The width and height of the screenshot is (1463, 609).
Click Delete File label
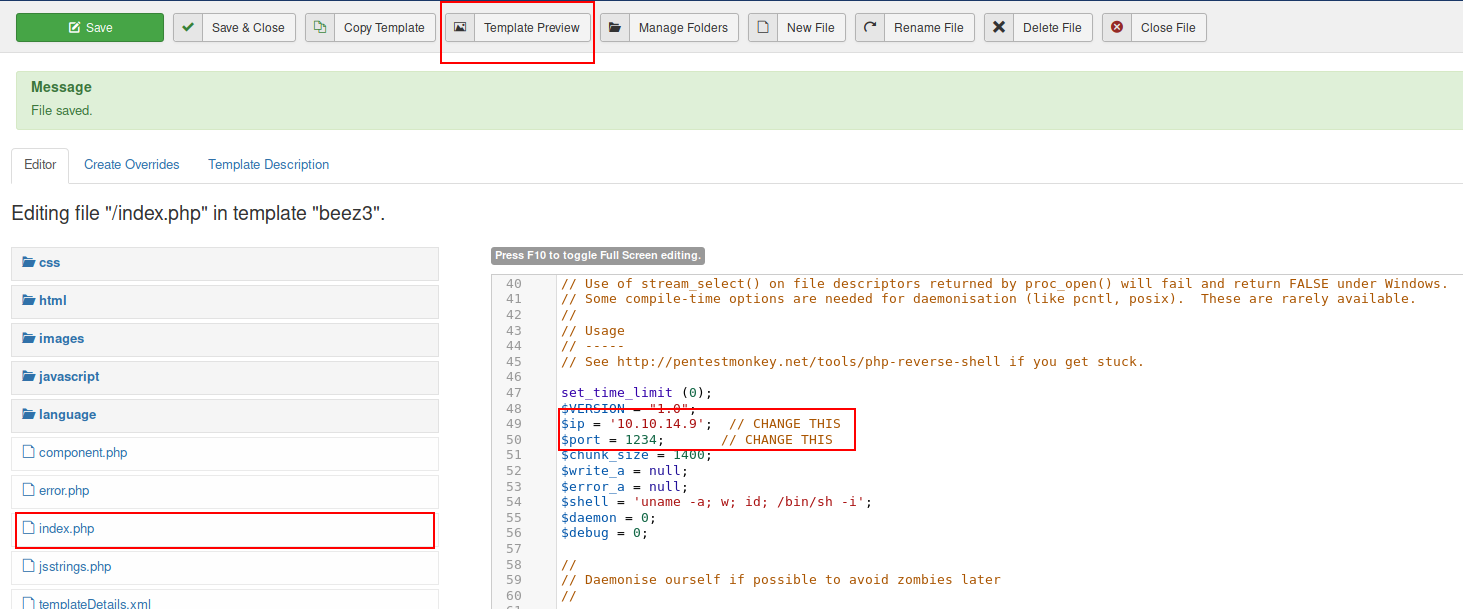pyautogui.click(x=1052, y=28)
